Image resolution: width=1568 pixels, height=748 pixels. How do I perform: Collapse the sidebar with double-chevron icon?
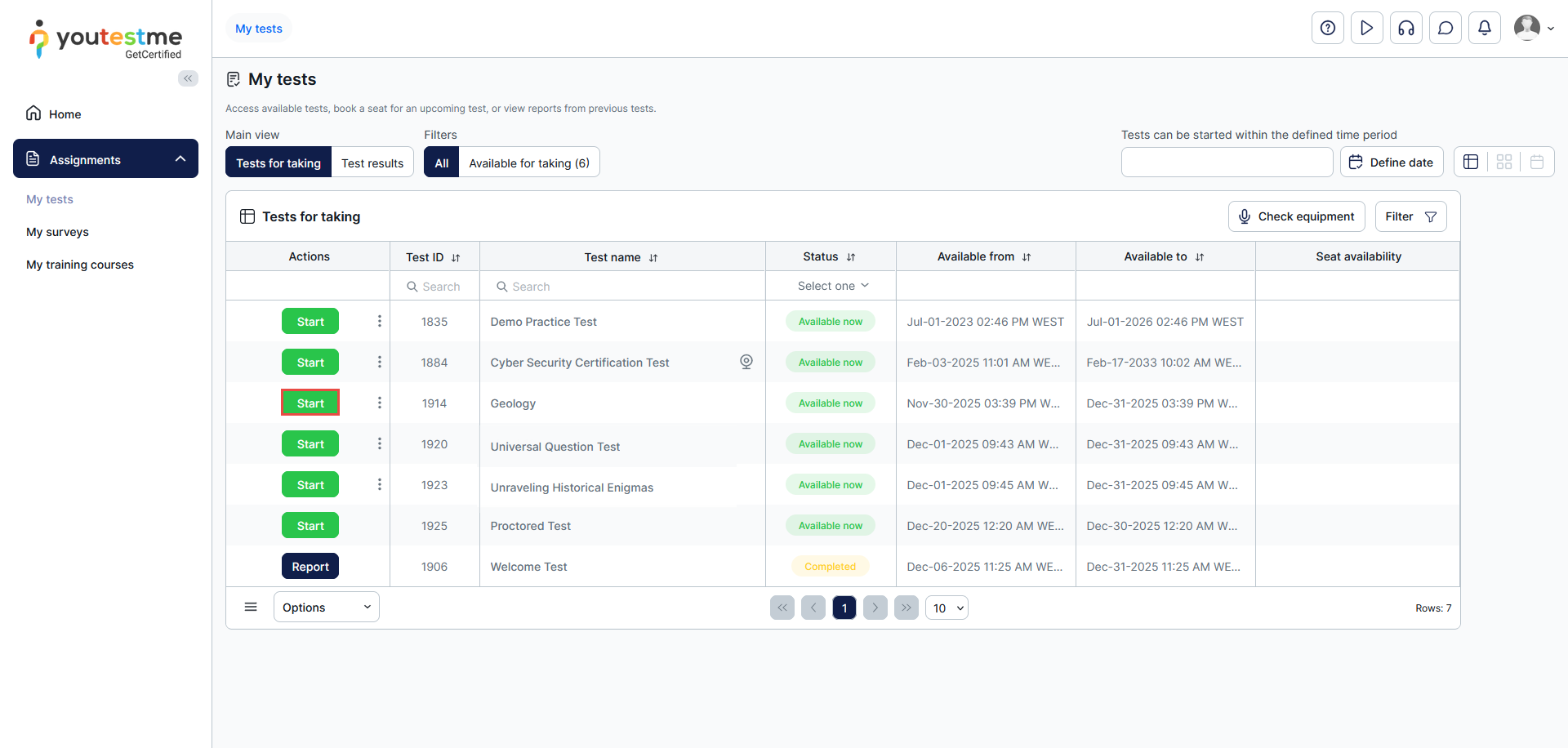pos(188,78)
